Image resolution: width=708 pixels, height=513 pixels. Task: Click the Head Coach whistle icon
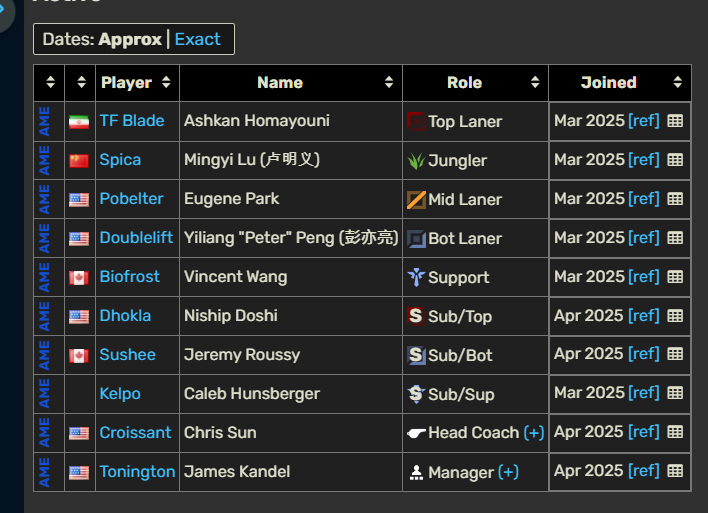416,433
